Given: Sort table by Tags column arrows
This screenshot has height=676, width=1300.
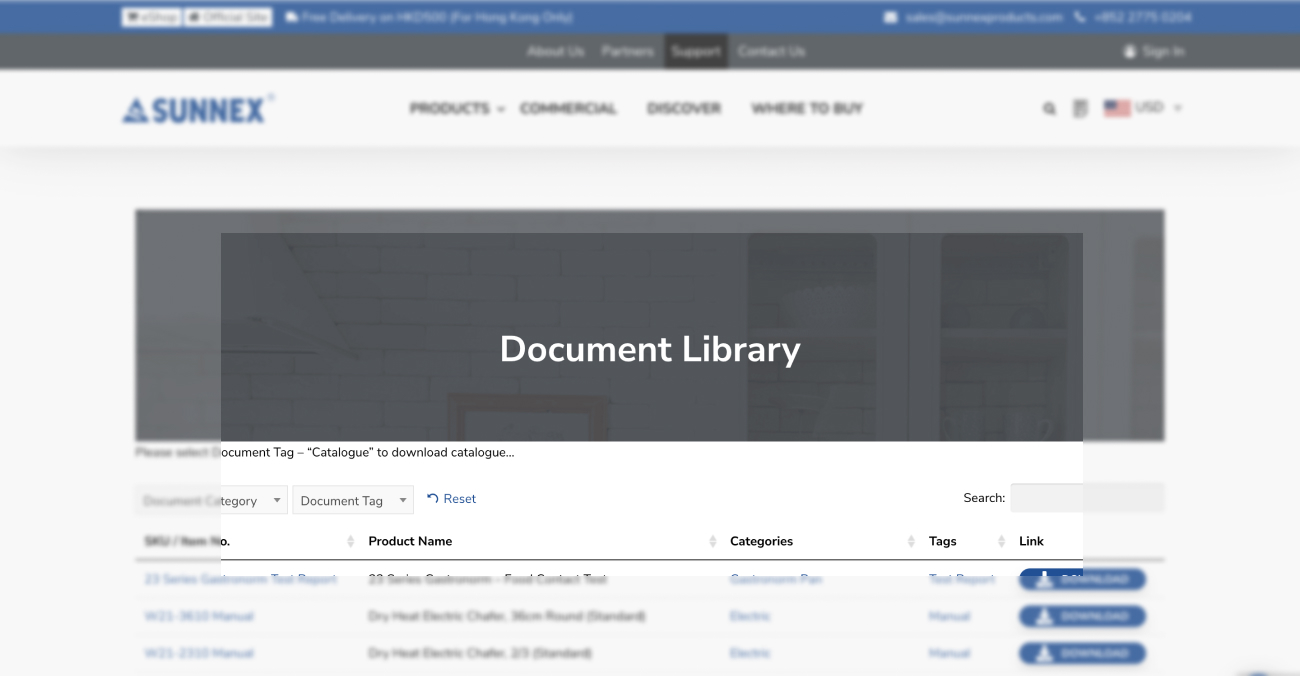Looking at the screenshot, I should tap(1001, 541).
